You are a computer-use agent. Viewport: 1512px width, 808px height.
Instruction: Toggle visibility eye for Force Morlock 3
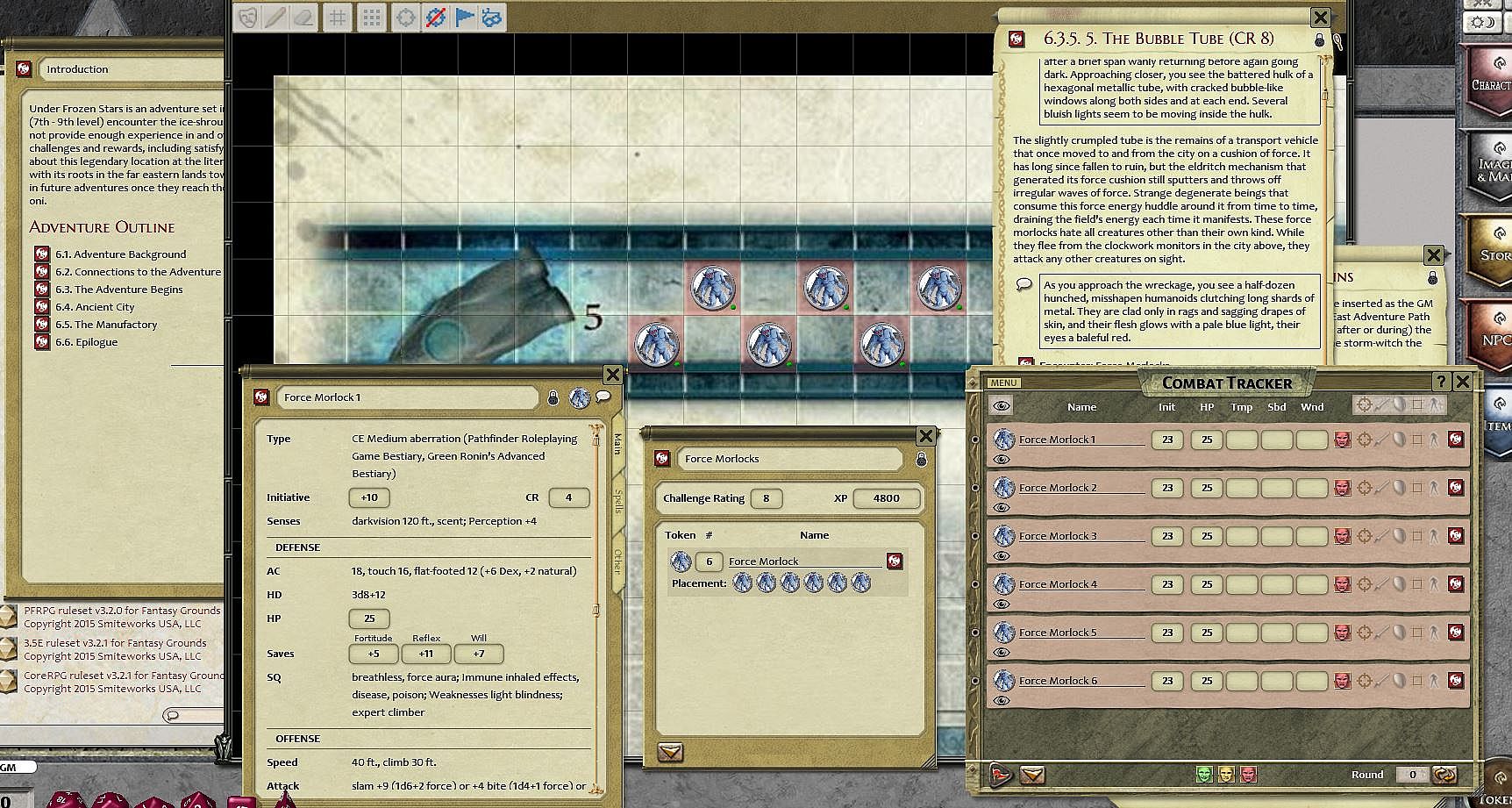pos(1002,556)
